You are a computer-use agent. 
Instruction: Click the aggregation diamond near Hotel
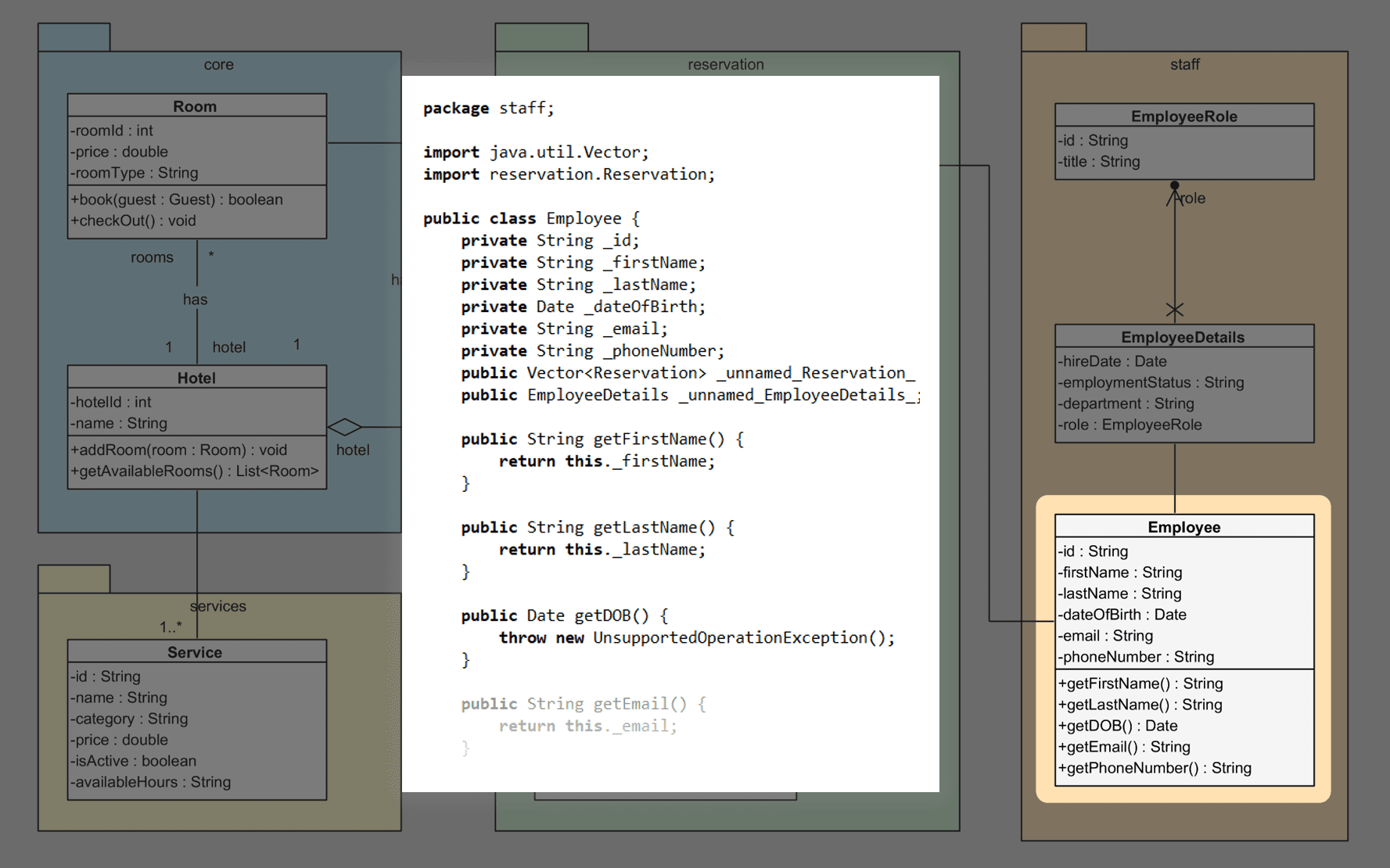click(347, 427)
